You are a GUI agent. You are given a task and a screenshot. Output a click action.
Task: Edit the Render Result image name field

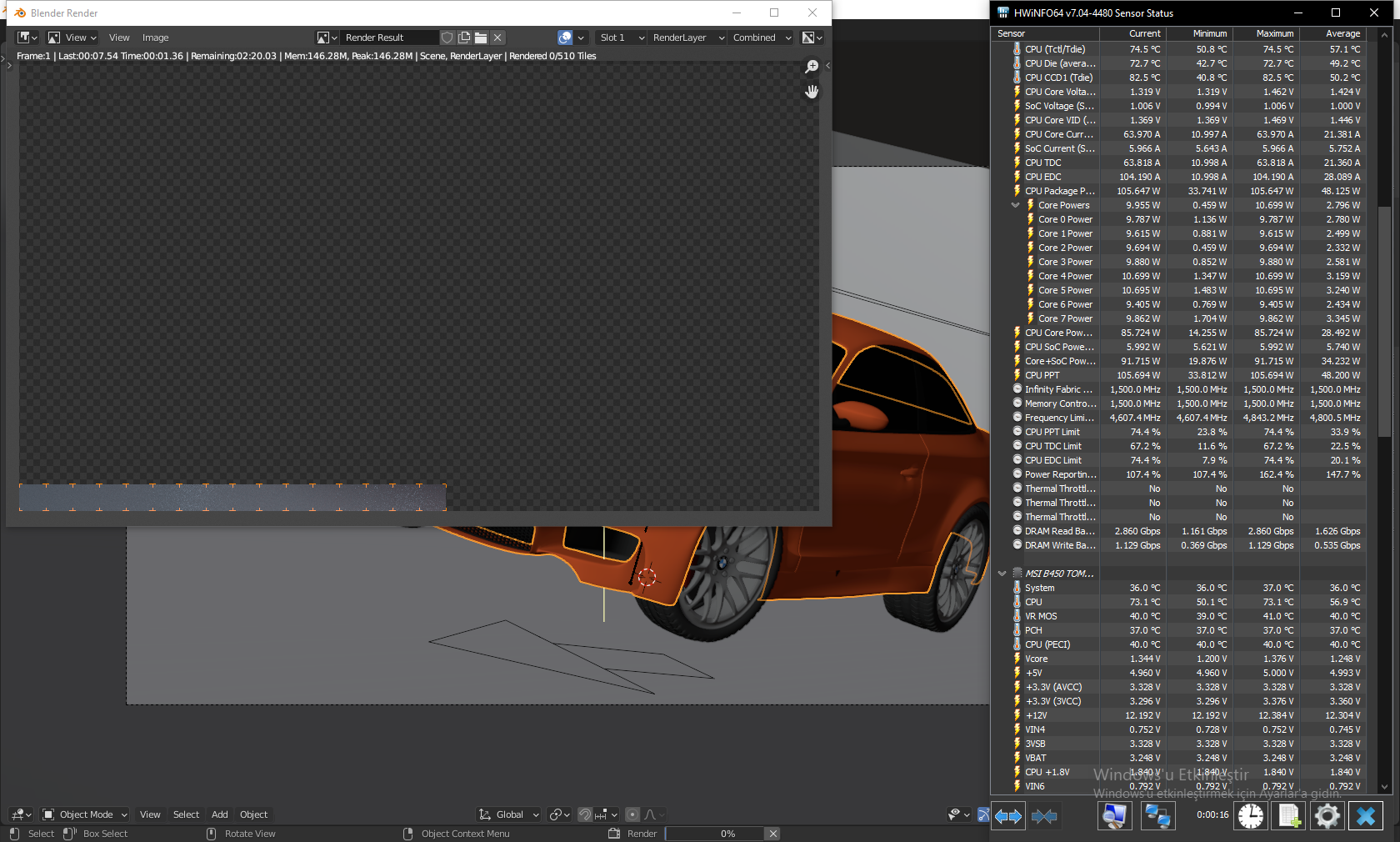click(x=389, y=38)
